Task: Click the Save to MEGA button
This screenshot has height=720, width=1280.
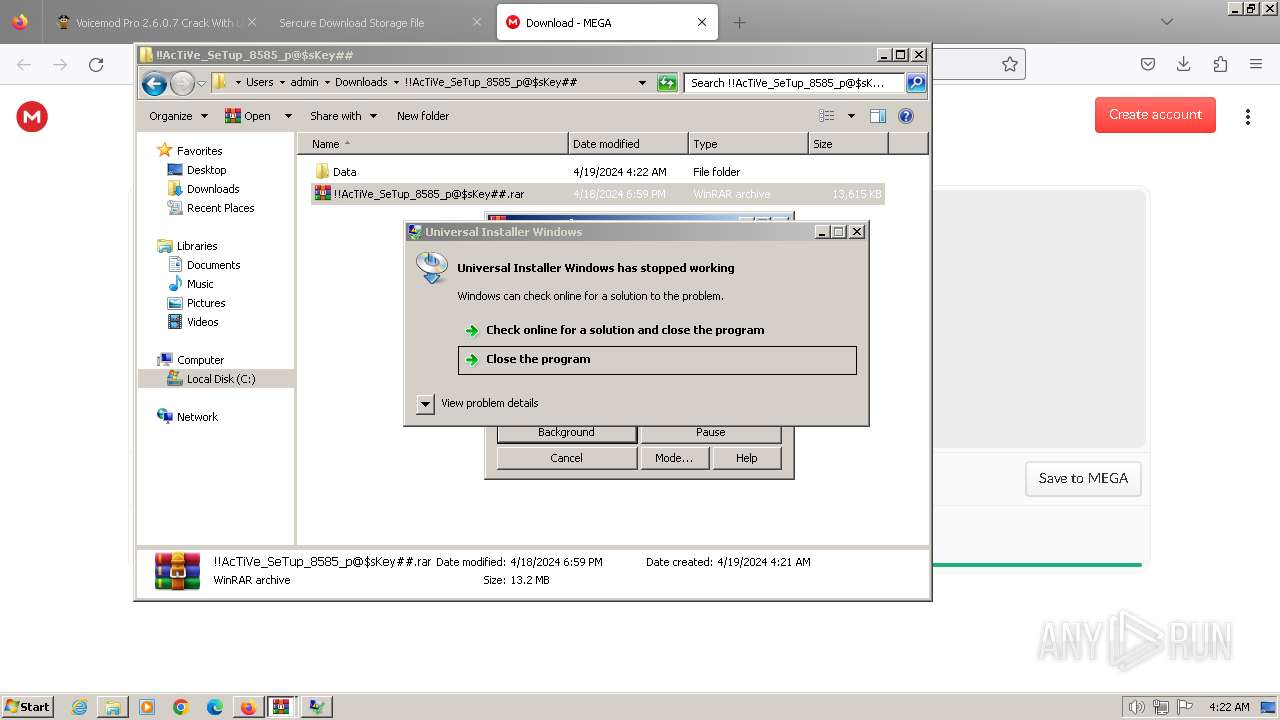Action: pos(1083,478)
